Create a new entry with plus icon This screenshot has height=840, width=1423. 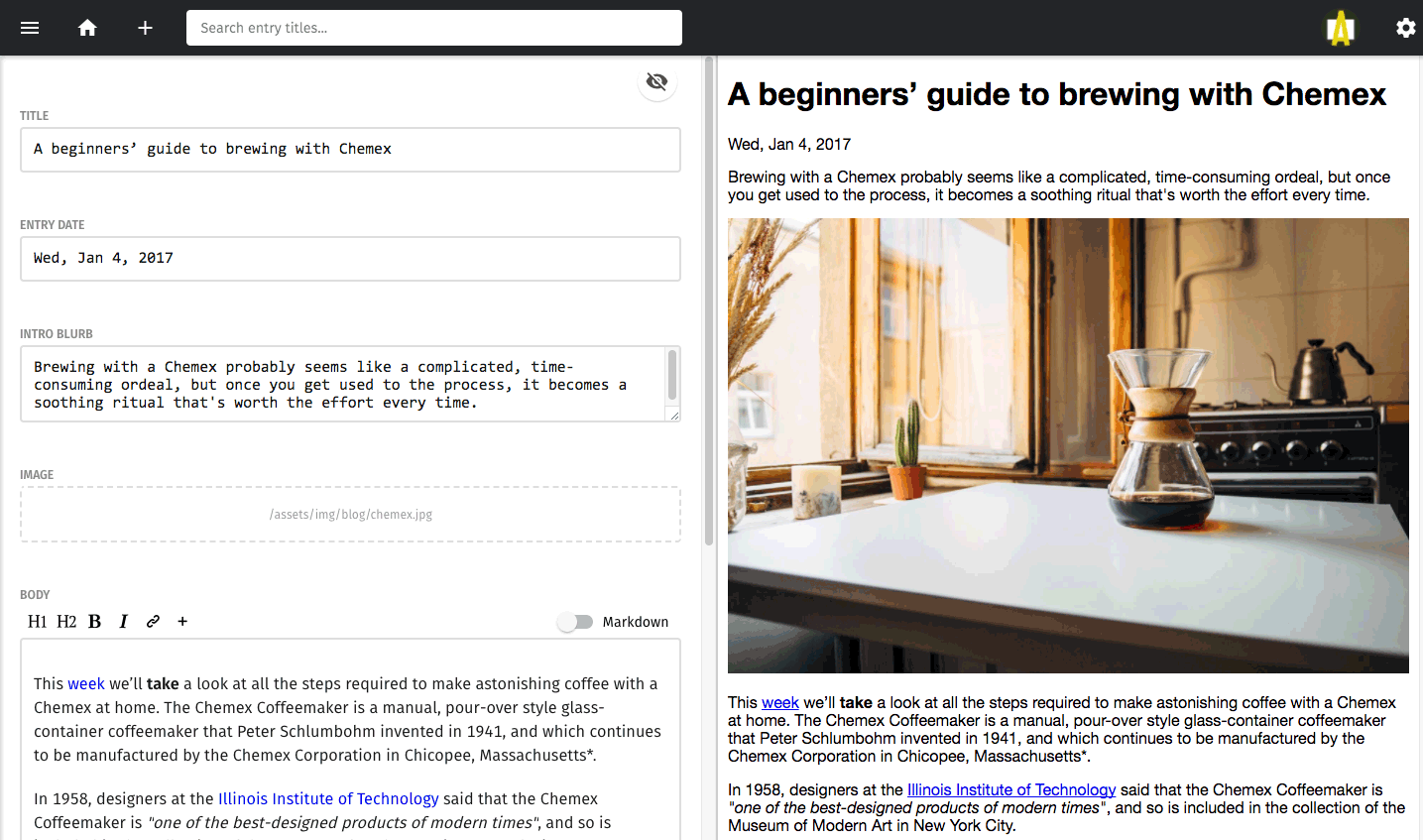[145, 28]
